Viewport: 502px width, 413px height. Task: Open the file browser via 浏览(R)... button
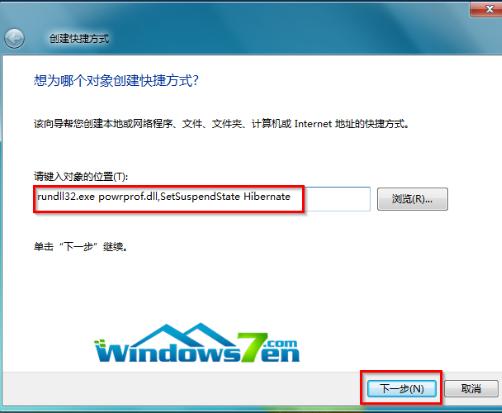(x=412, y=199)
